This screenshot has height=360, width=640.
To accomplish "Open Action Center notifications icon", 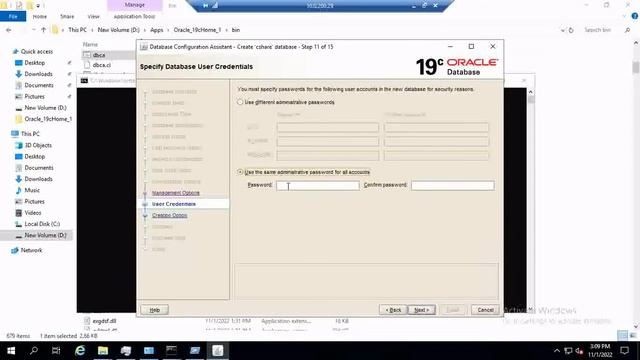I will pos(624,351).
